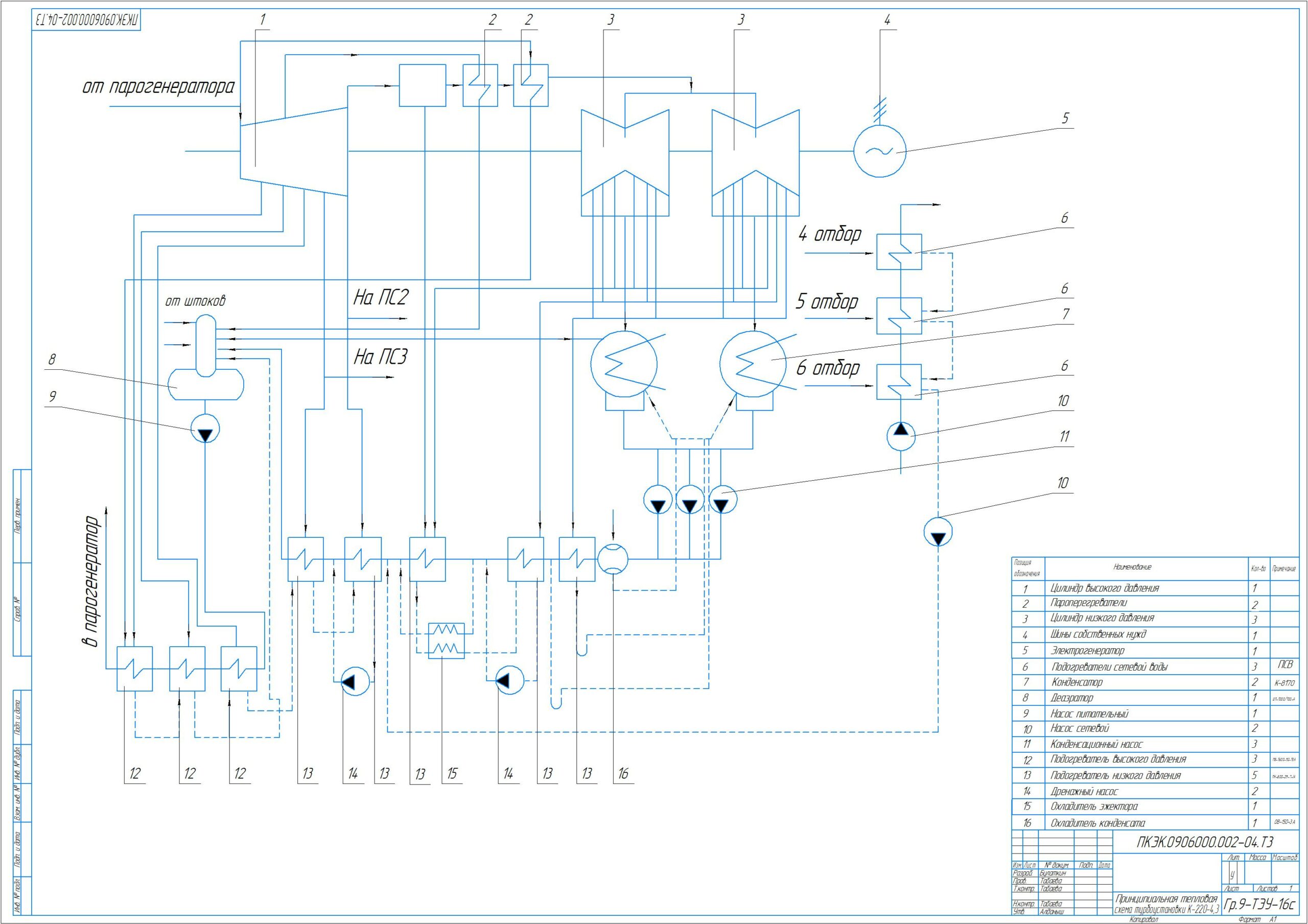The height and width of the screenshot is (924, 1308).
Task: Select the right drain pump symbol
Action: click(510, 680)
